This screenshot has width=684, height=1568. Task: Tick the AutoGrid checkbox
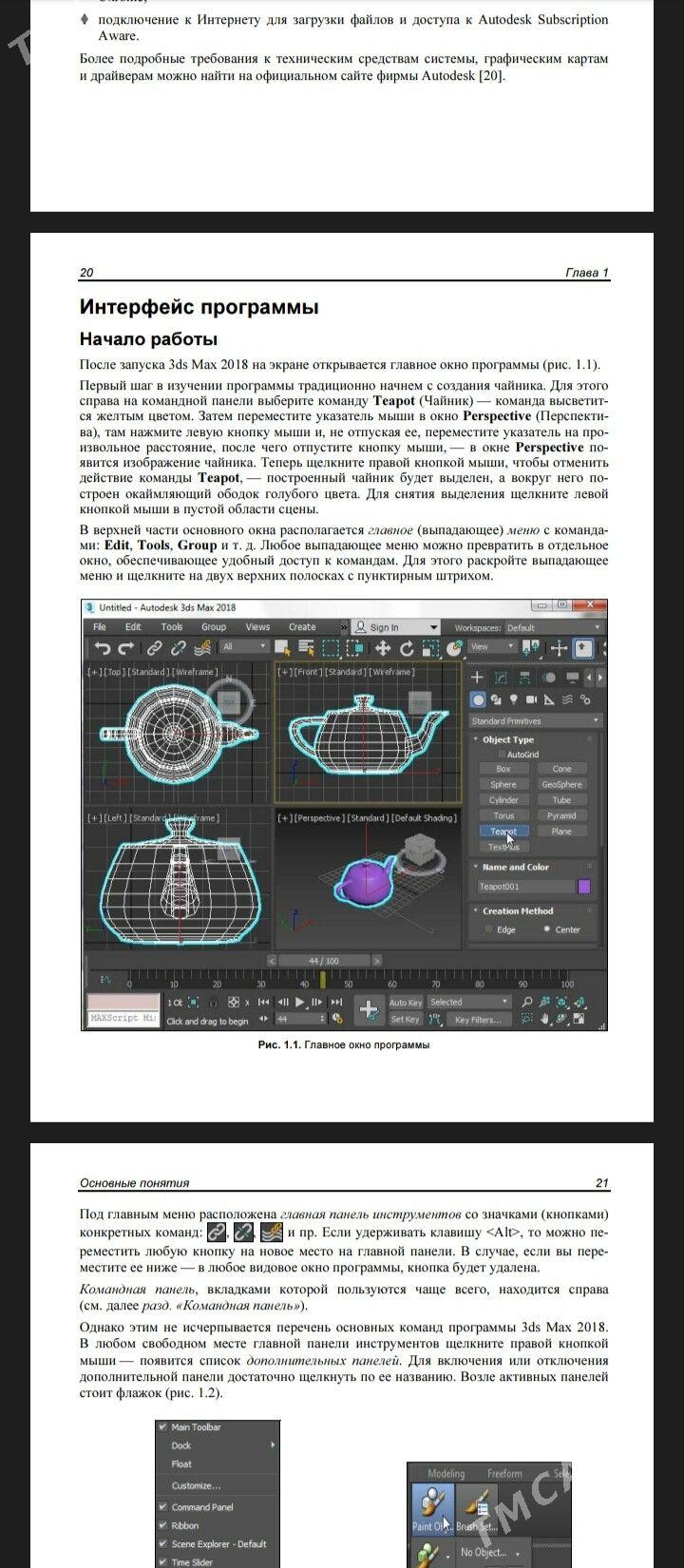(x=502, y=754)
